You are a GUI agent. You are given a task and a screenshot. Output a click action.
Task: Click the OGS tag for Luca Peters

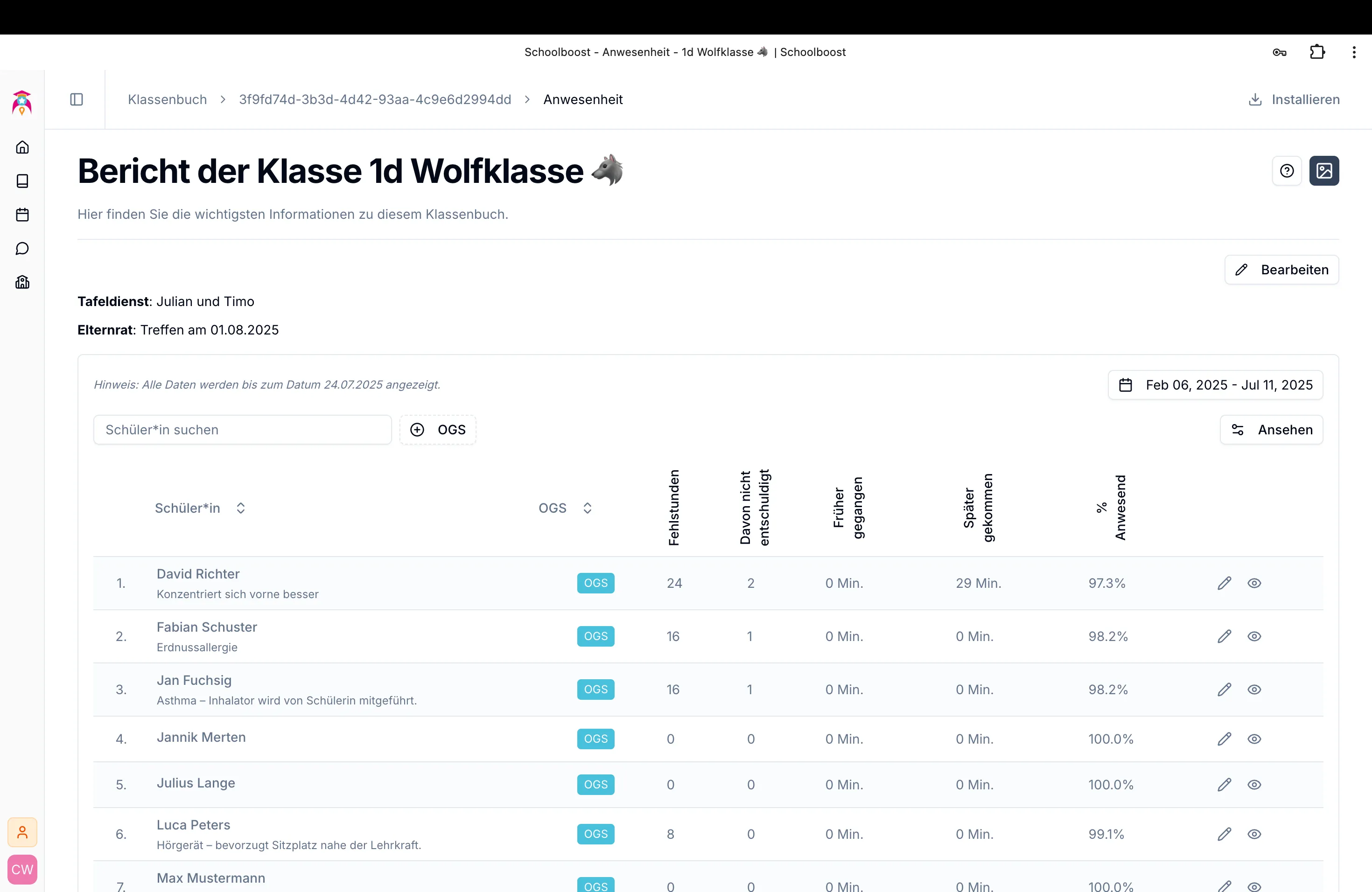(595, 834)
